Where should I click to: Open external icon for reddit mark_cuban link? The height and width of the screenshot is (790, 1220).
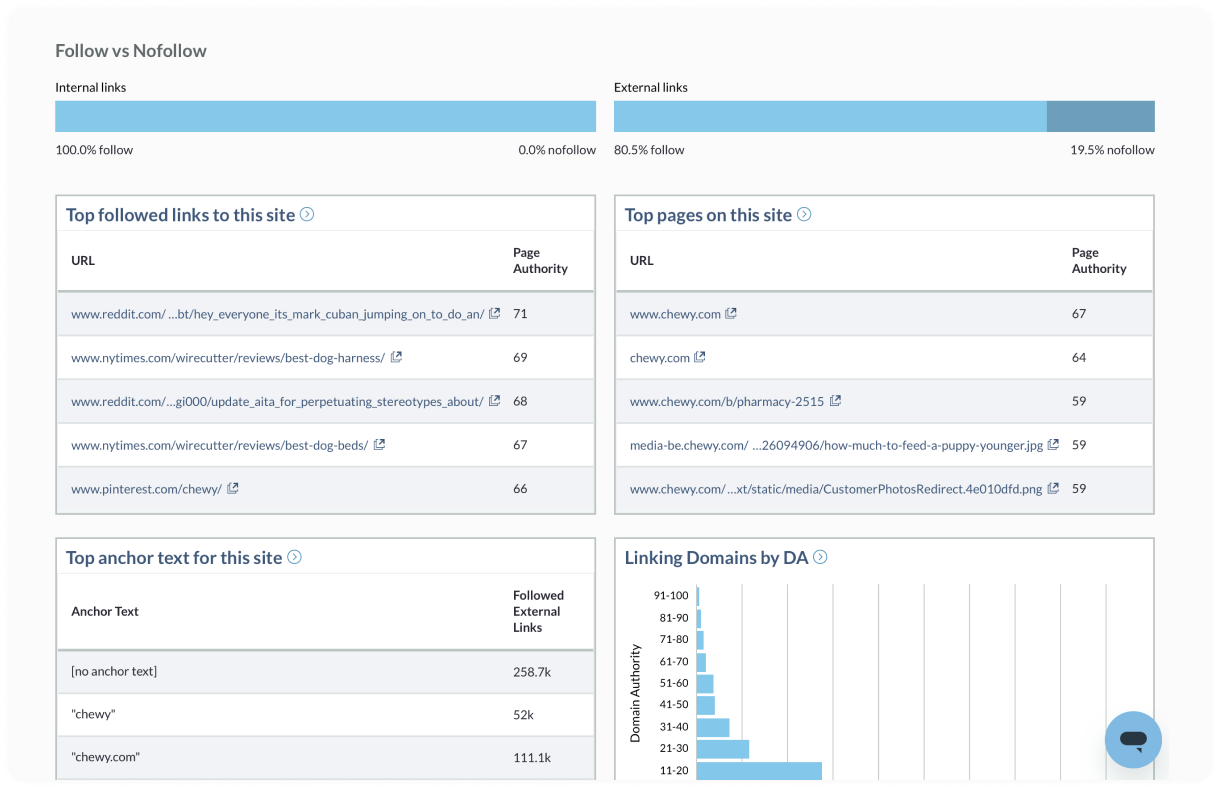pyautogui.click(x=494, y=313)
